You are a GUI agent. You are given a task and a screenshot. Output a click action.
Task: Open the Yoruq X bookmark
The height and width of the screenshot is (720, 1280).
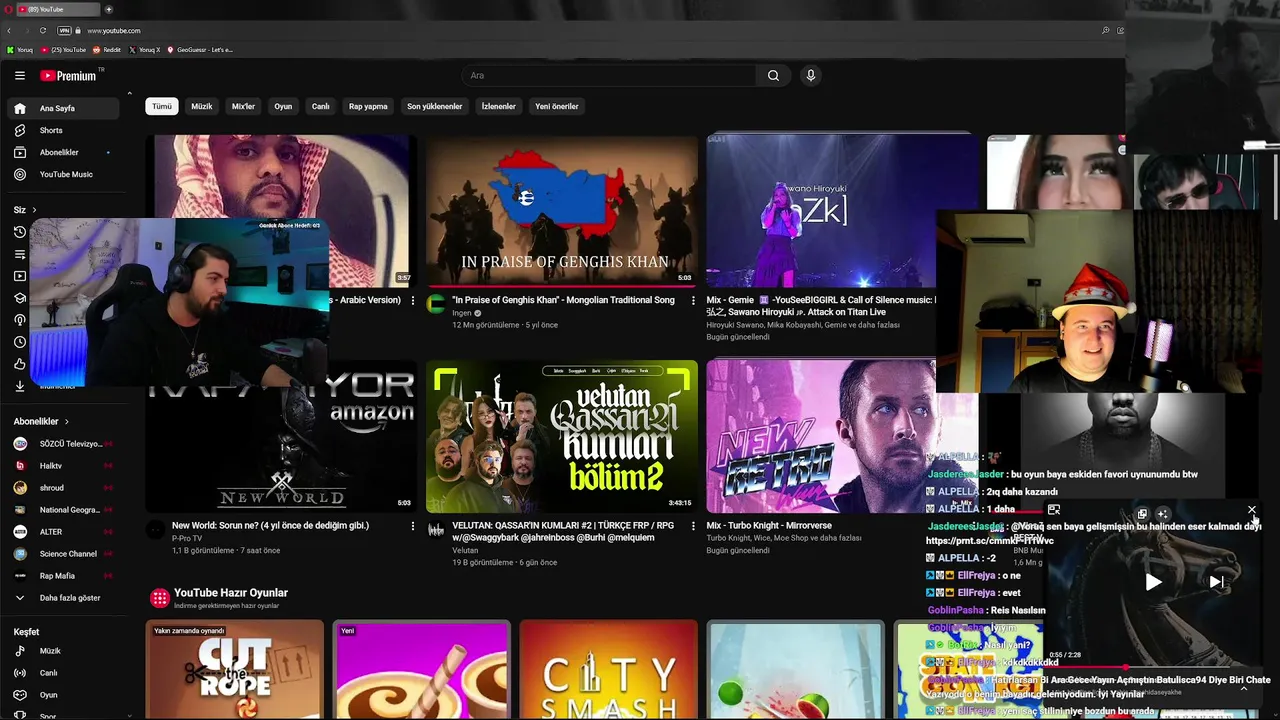click(144, 50)
